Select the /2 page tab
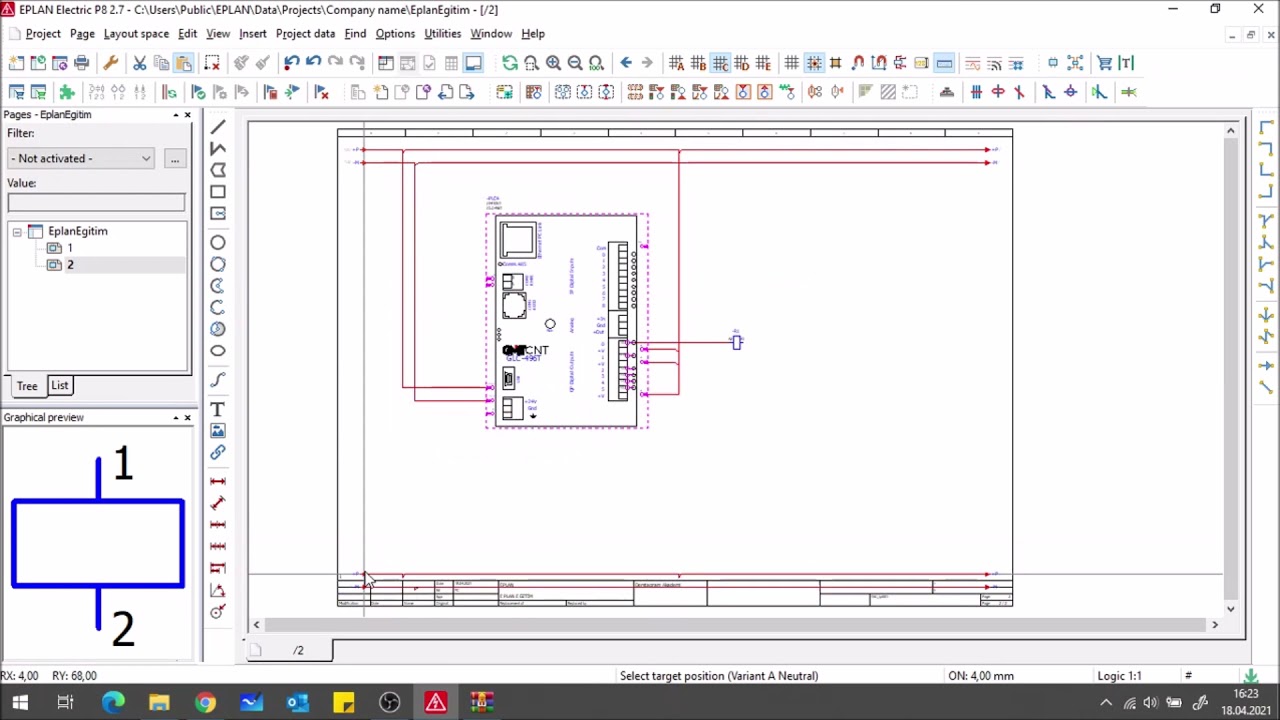The image size is (1280, 720). tap(298, 650)
